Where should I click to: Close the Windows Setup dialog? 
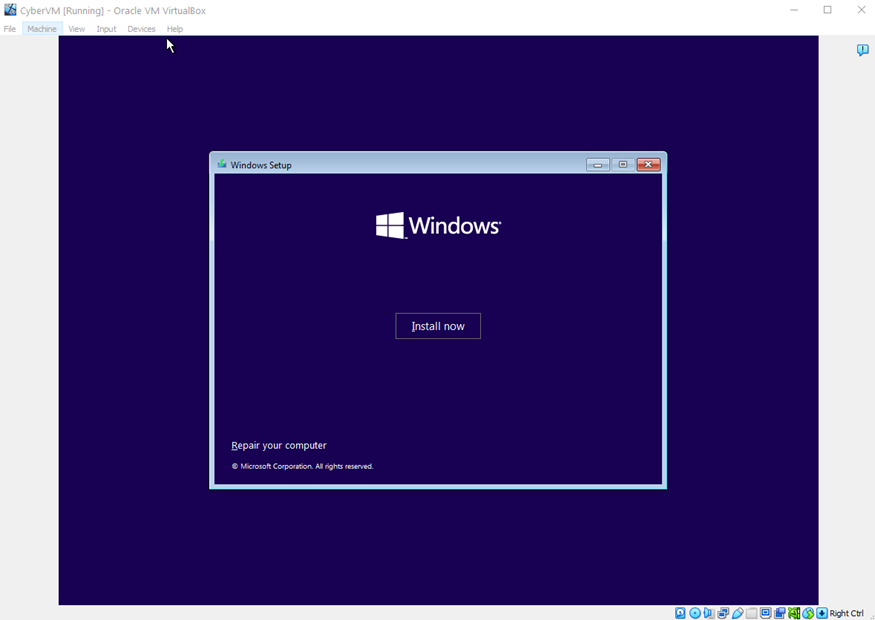(648, 165)
